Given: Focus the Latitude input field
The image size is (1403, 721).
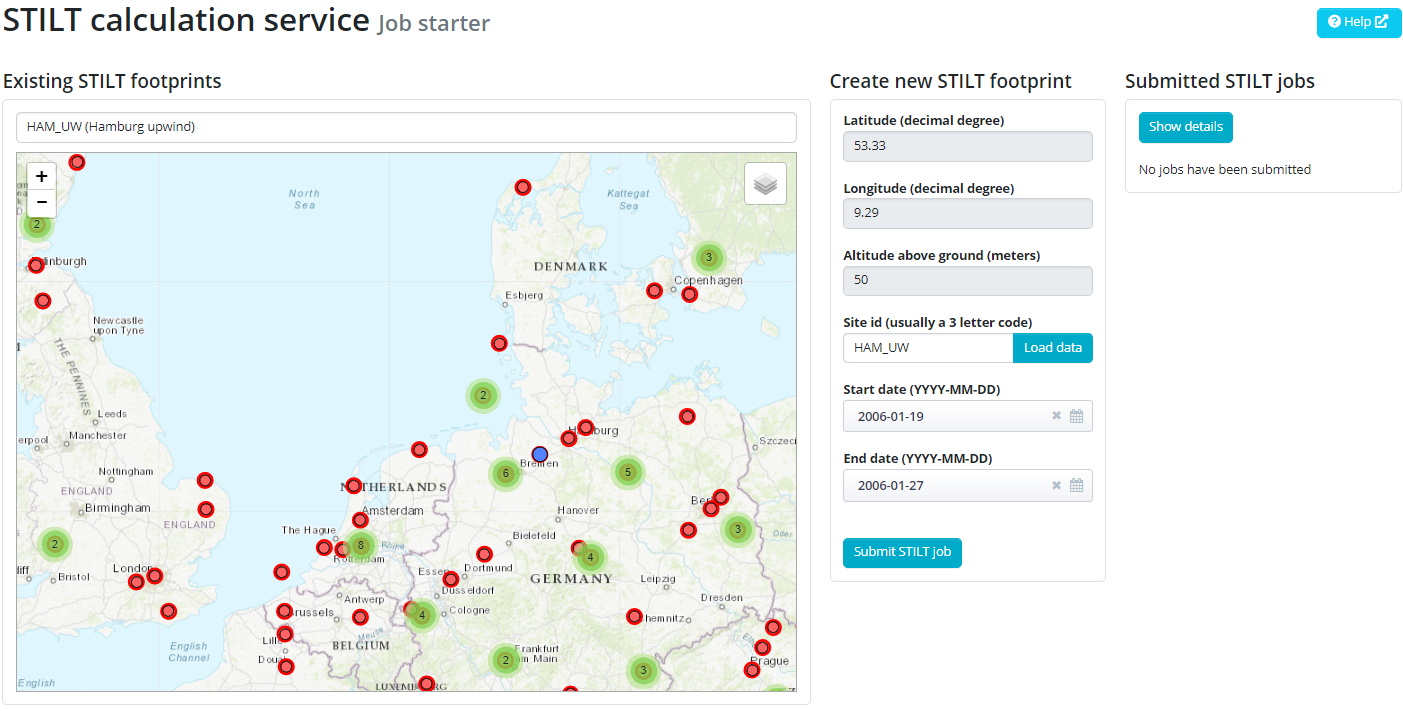Looking at the screenshot, I should (x=967, y=146).
